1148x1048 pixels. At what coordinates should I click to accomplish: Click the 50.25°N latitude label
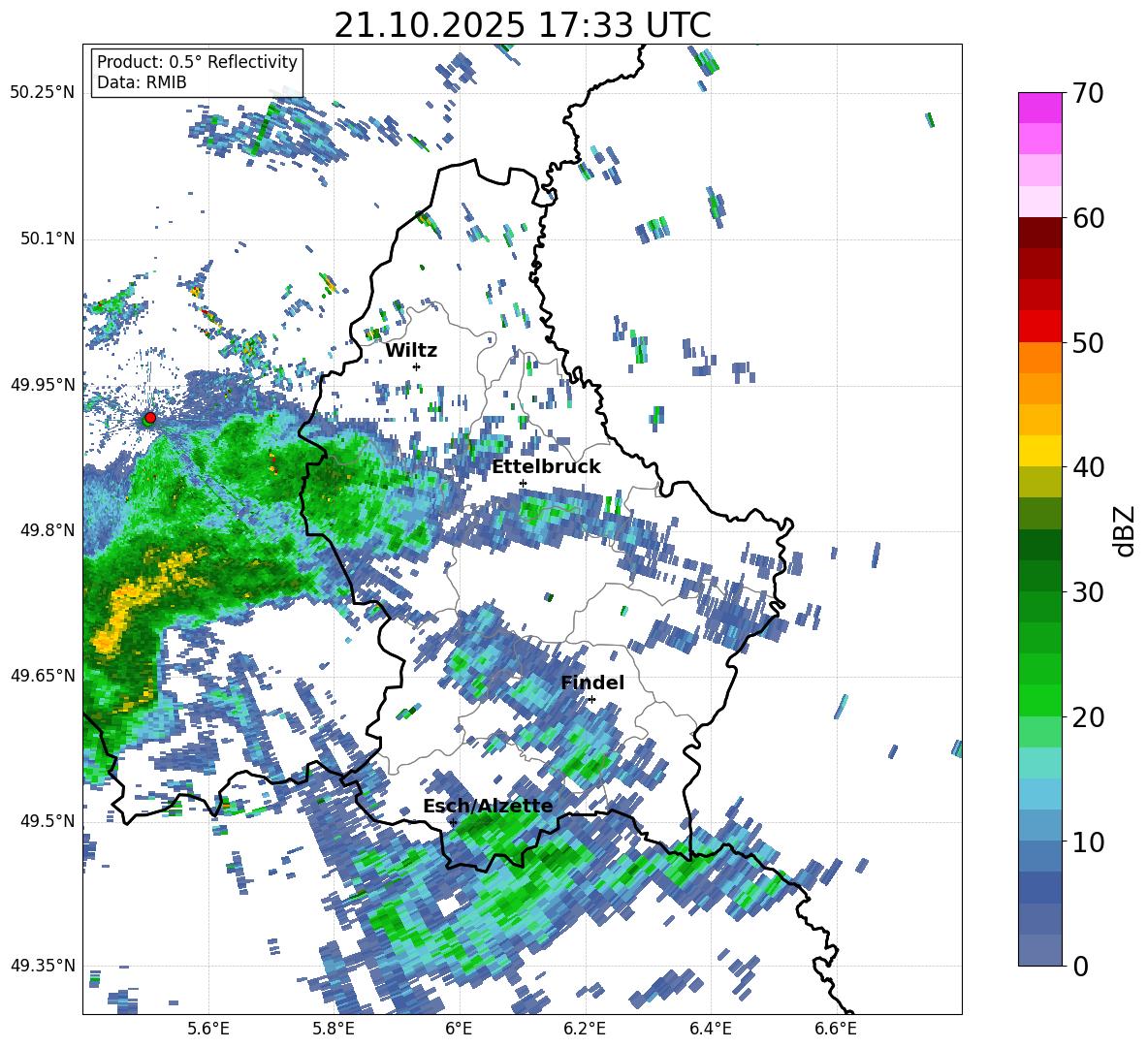point(43,93)
